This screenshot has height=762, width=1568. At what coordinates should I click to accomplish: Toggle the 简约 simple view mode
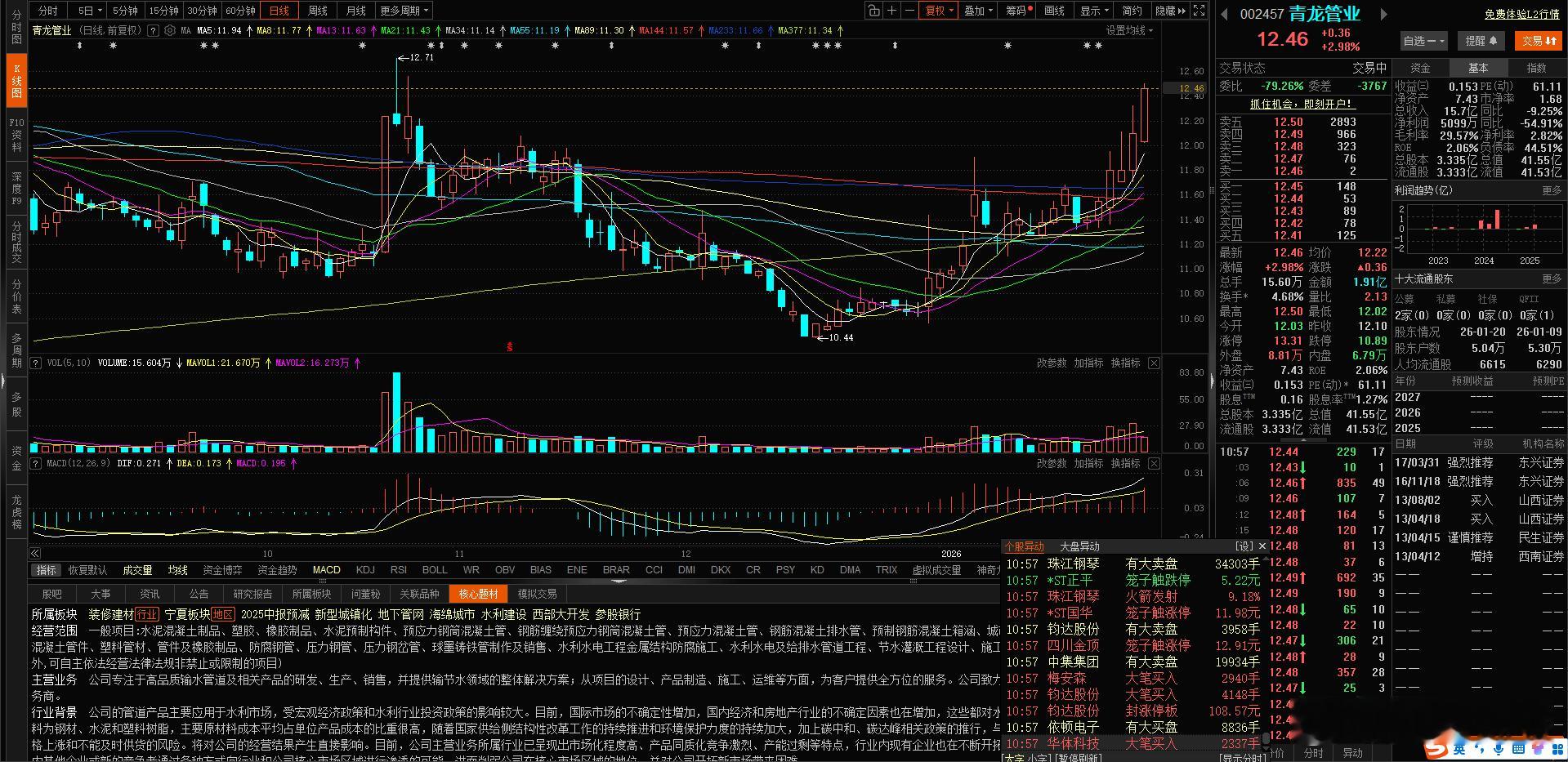(x=1132, y=11)
